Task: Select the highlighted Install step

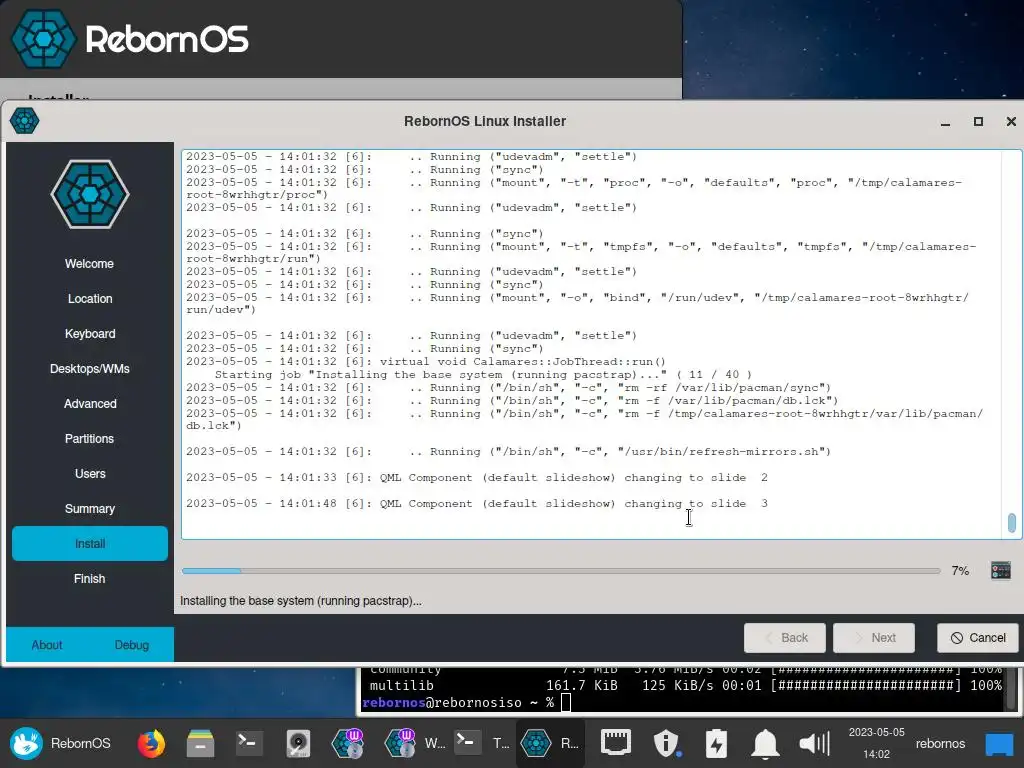Action: [x=89, y=543]
